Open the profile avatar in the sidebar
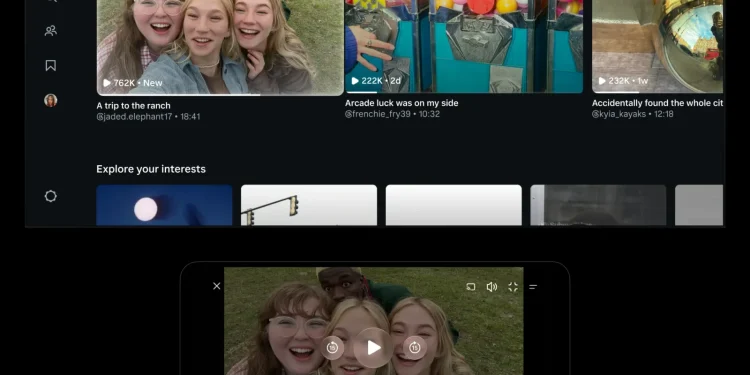Screen dimensions: 750x375 click(51, 100)
